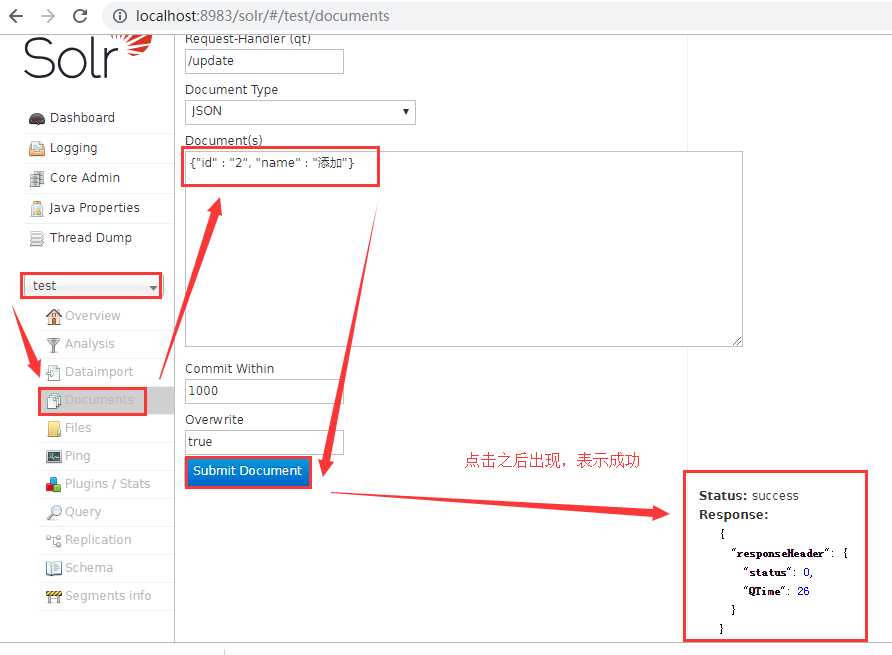Click the Java Properties icon
The width and height of the screenshot is (892, 655).
[36, 209]
